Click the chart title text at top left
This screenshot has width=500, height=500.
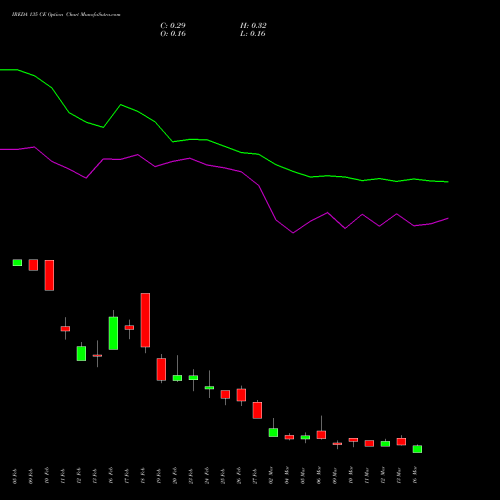[x=66, y=15]
